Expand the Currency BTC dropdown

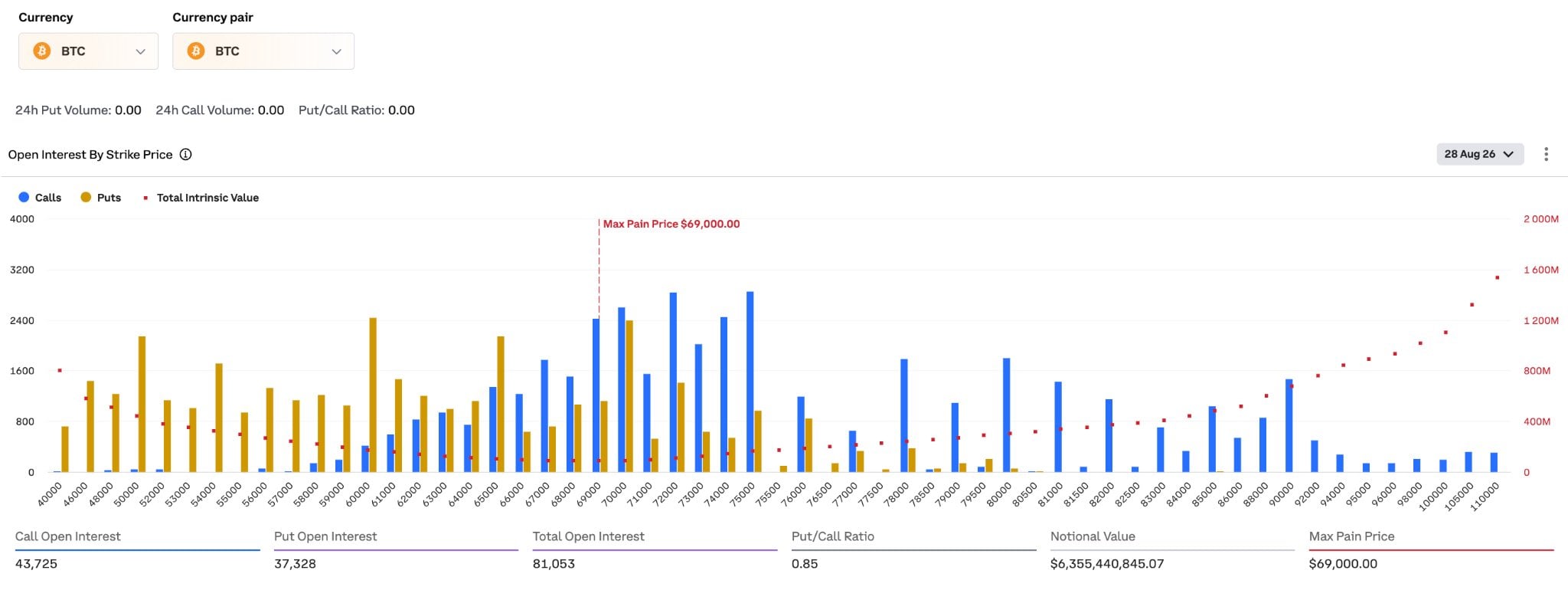(x=88, y=51)
